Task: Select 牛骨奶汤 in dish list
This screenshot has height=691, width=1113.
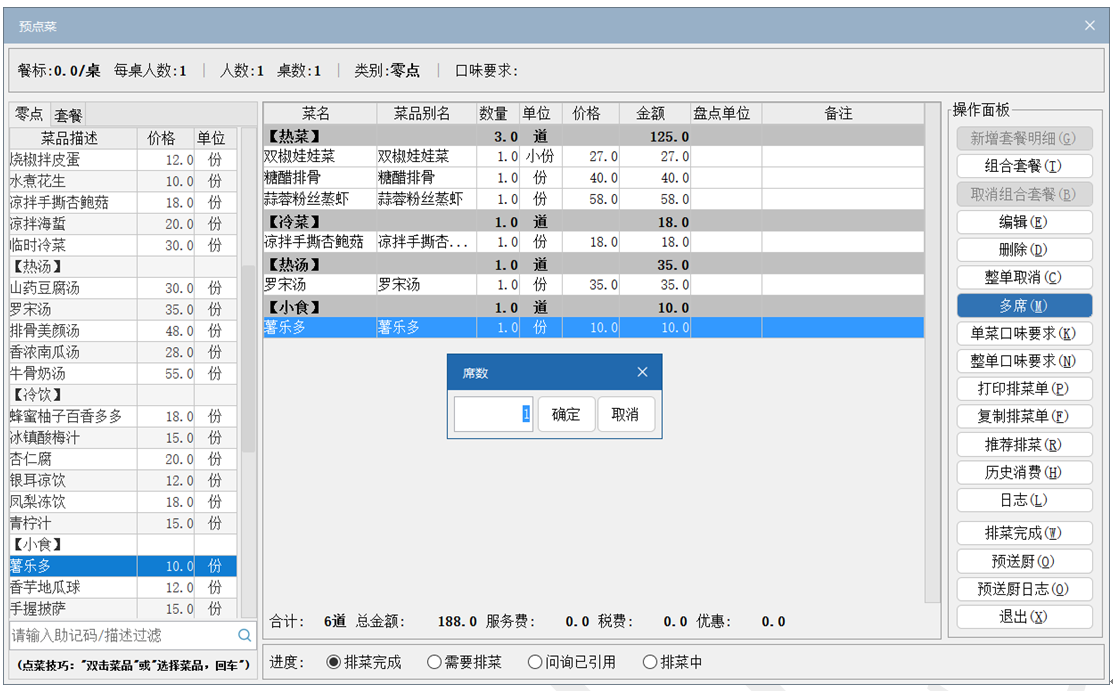Action: [x=123, y=373]
